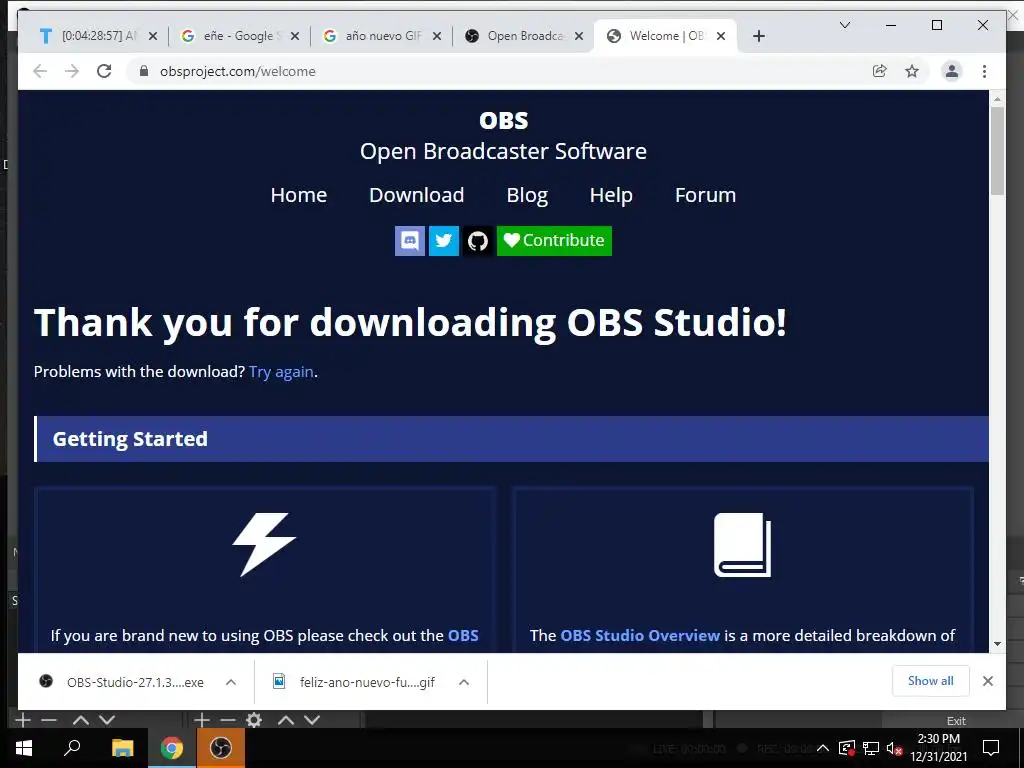This screenshot has width=1024, height=768.
Task: Open the GitHub icon link
Action: (477, 241)
